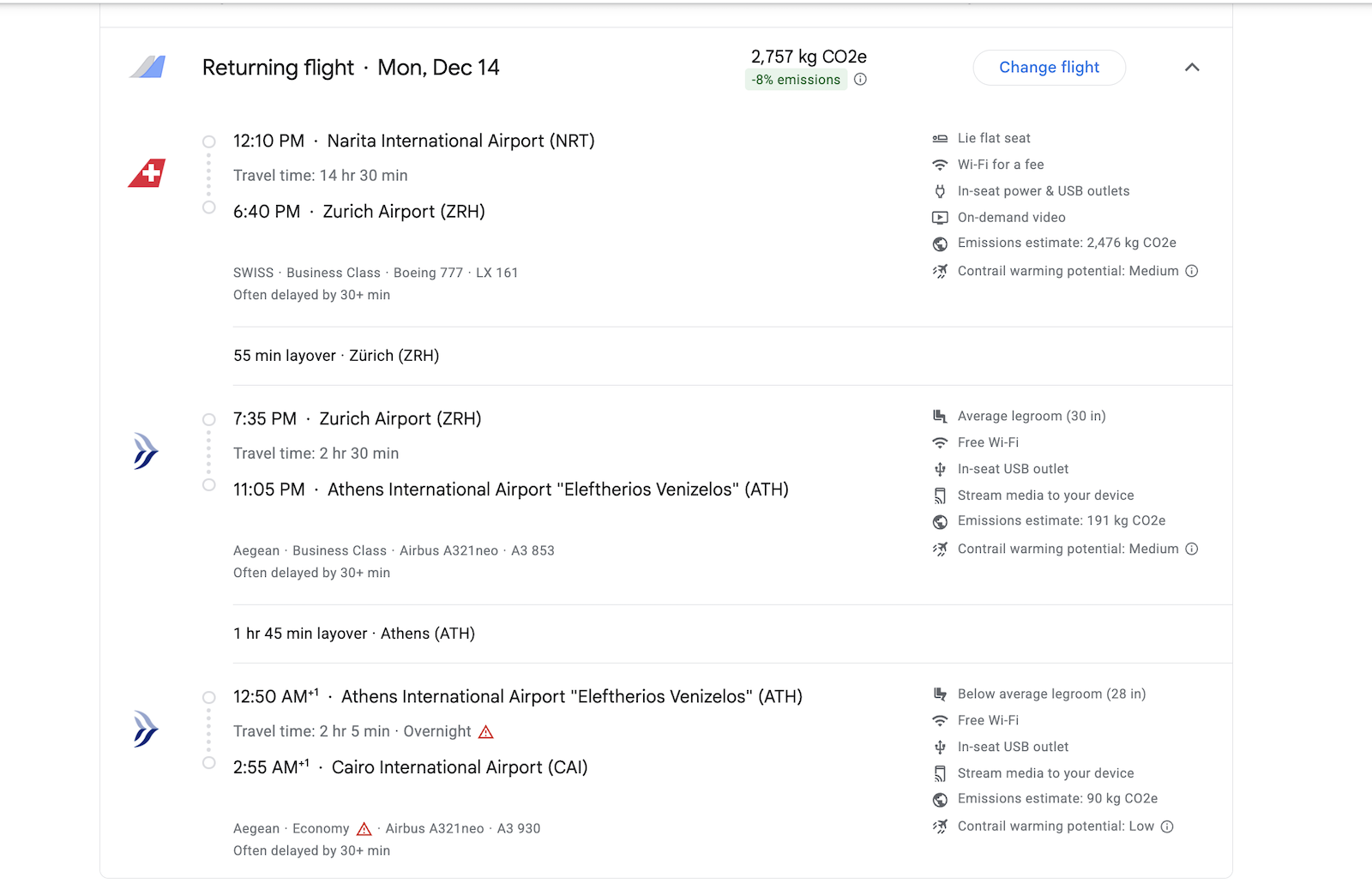Screen dimensions: 1372x889
Task: Click 'Emissions estimate: 2,476 kg CO2e' text
Action: tap(1067, 243)
